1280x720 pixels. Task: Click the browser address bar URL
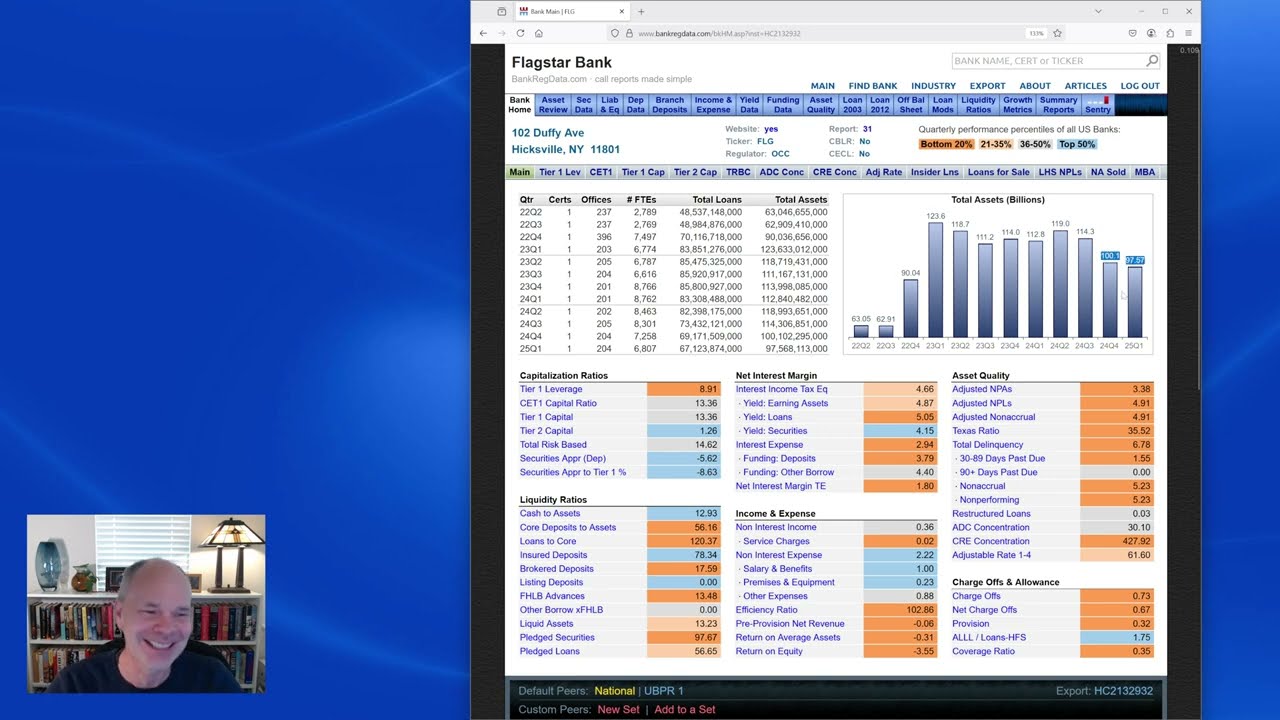(x=719, y=33)
